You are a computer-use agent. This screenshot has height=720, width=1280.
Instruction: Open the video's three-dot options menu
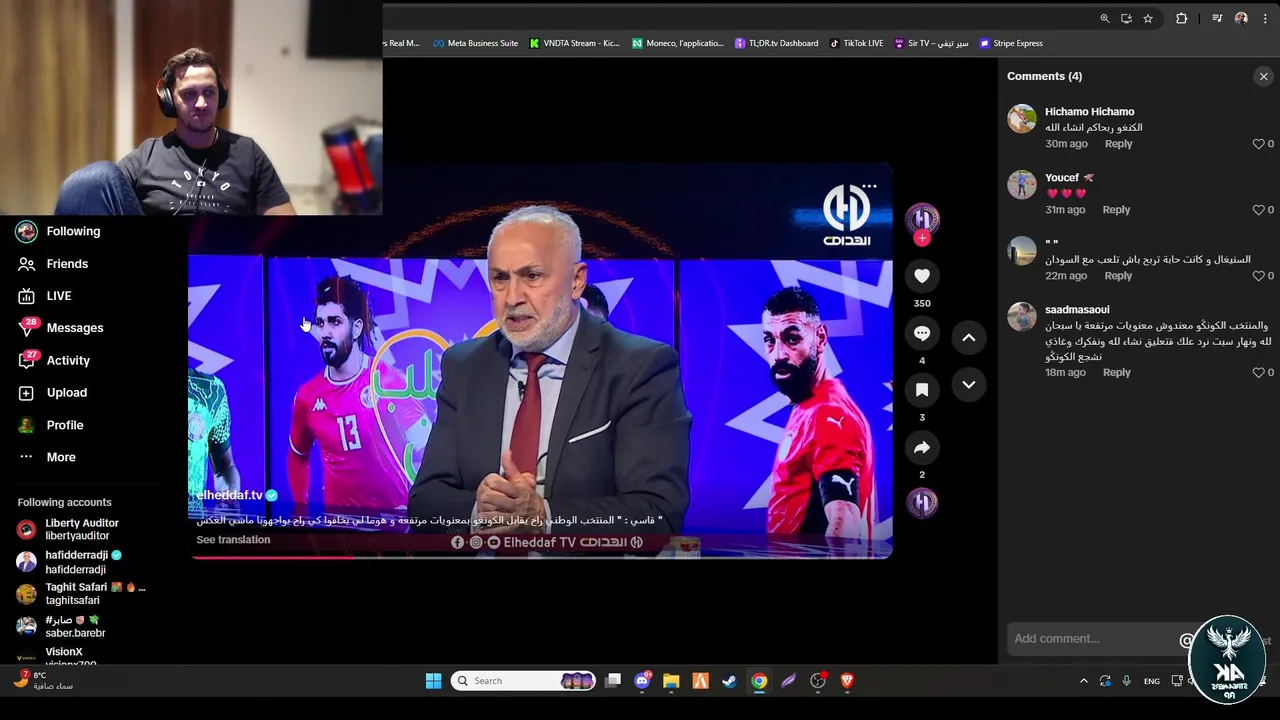click(870, 186)
